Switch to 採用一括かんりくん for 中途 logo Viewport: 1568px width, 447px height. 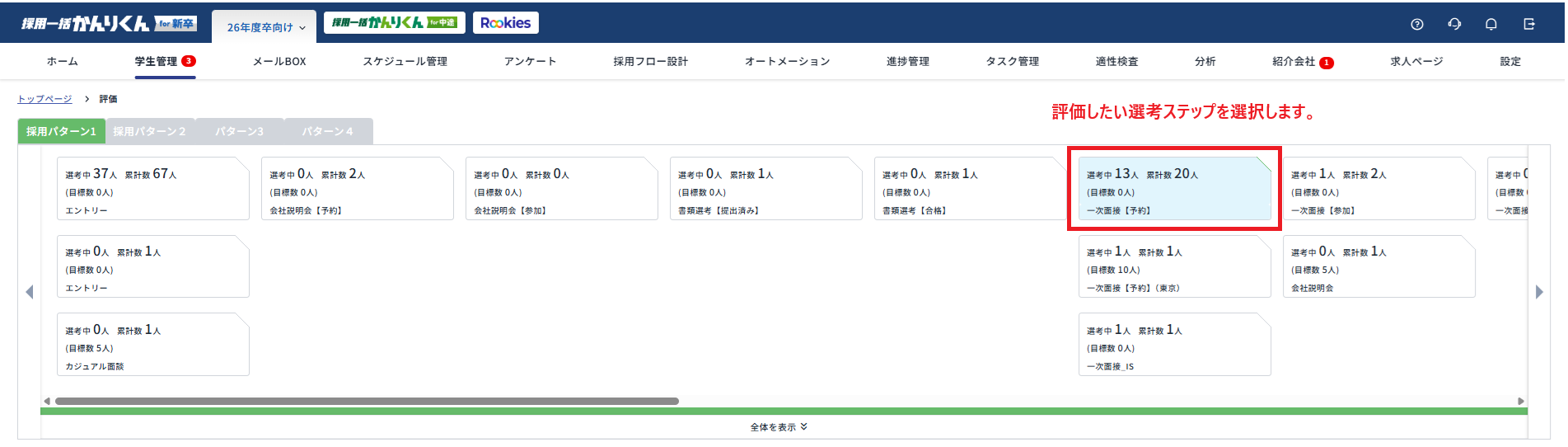point(394,23)
